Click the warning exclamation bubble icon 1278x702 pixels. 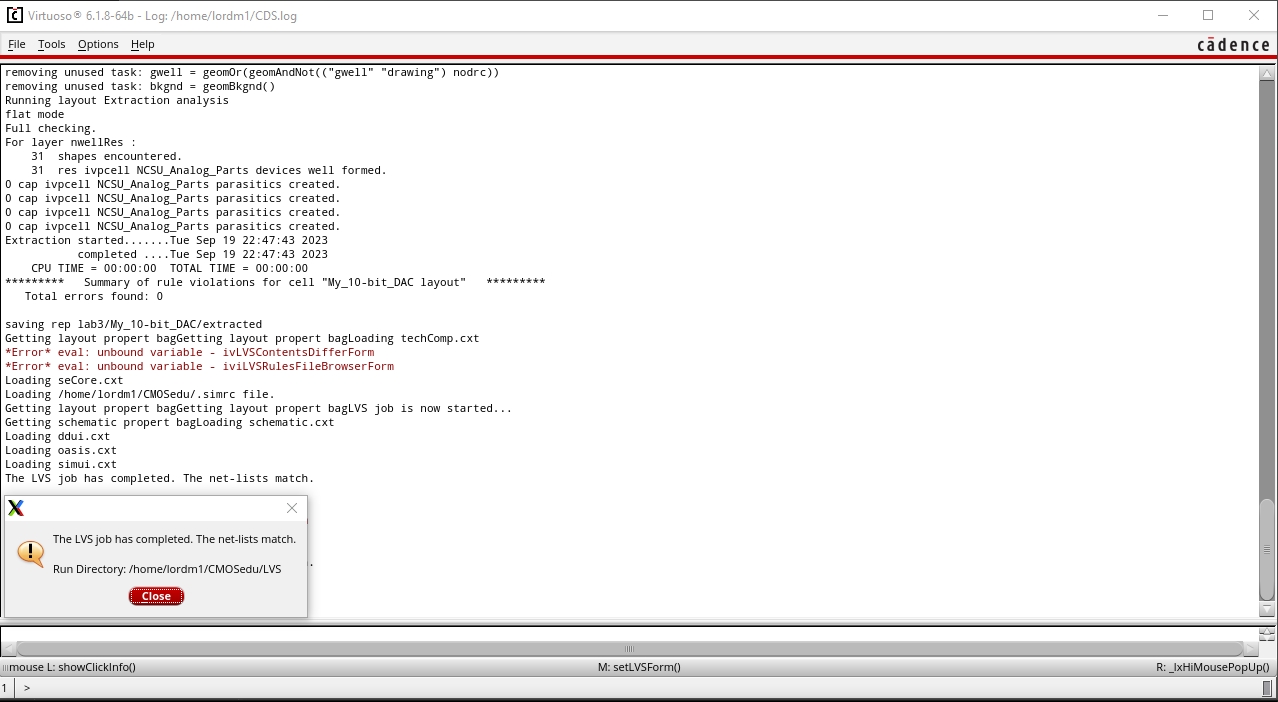[x=31, y=553]
